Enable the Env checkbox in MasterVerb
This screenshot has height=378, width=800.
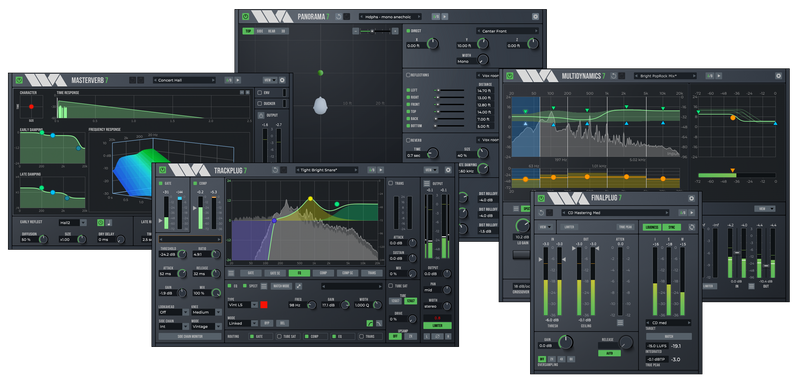260,93
